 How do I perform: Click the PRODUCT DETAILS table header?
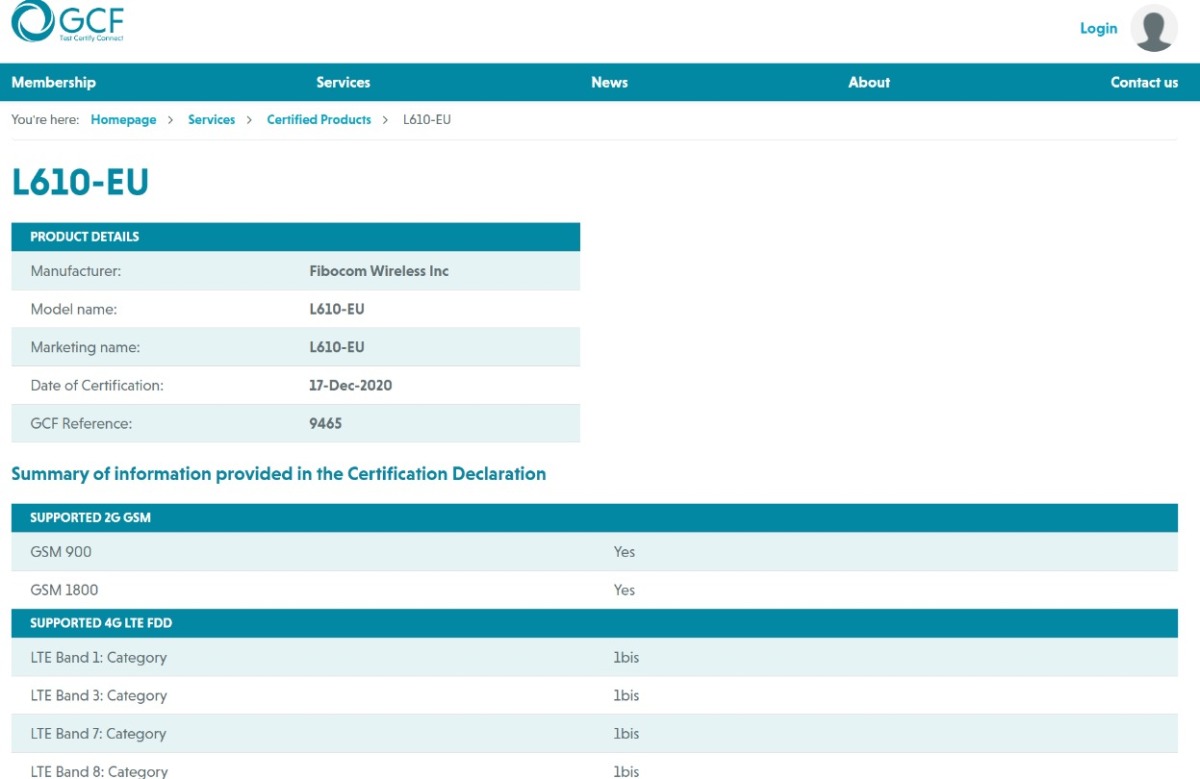point(295,237)
